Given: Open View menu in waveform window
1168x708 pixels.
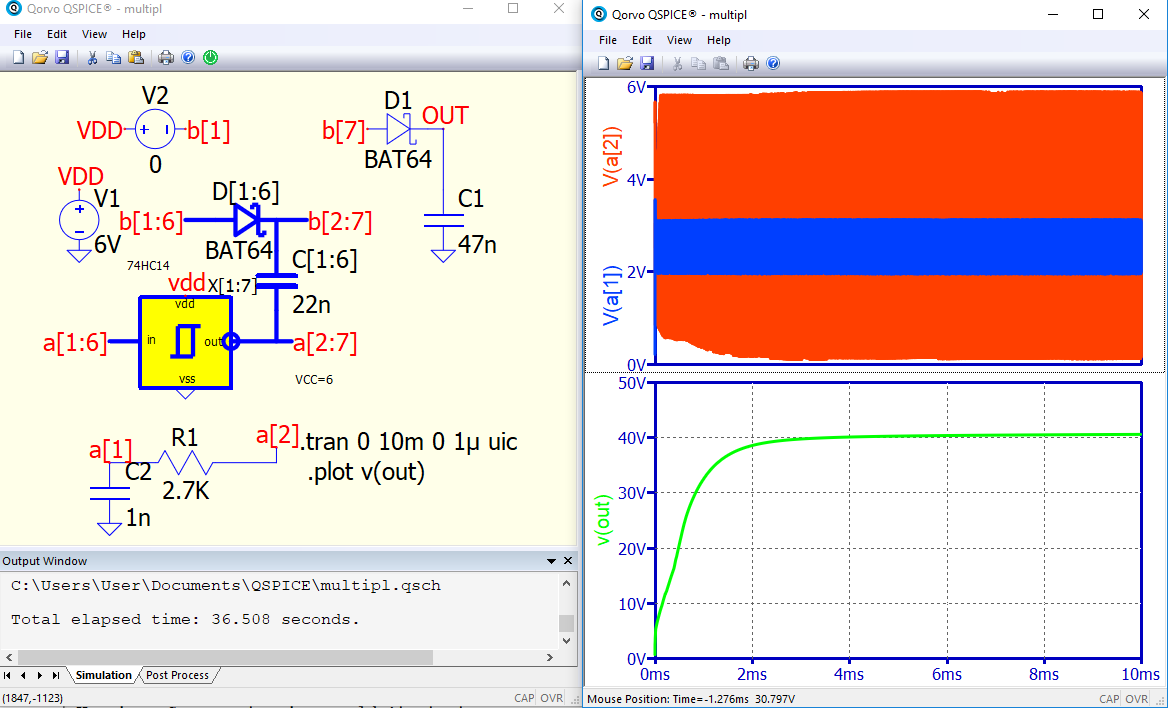Looking at the screenshot, I should point(679,40).
